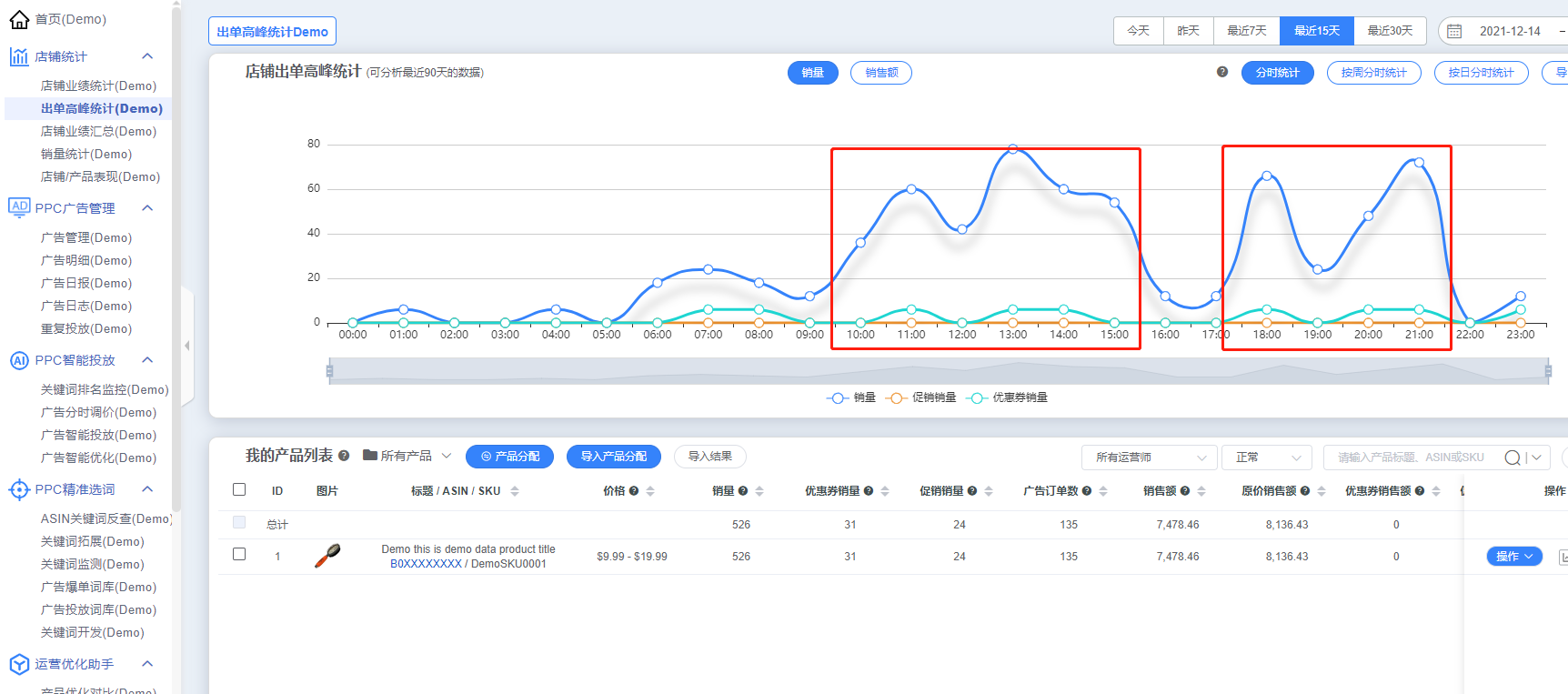1568x694 pixels.
Task: Open the calendar date picker icon
Action: [x=1454, y=31]
